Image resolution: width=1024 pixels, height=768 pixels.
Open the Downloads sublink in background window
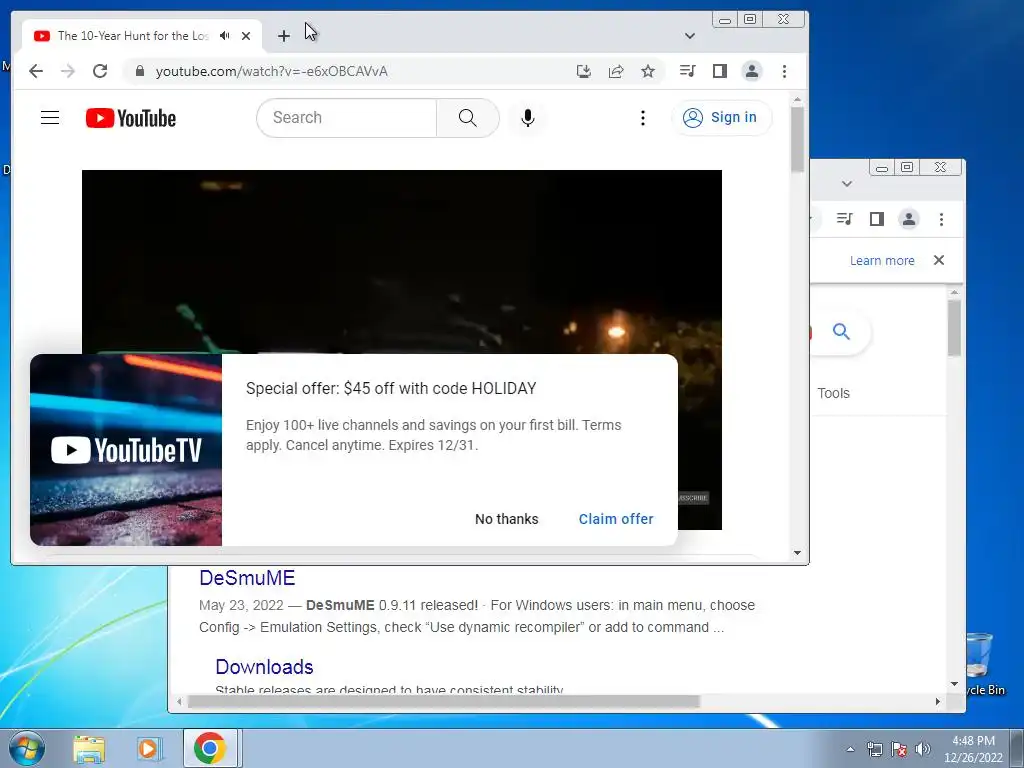coord(264,667)
